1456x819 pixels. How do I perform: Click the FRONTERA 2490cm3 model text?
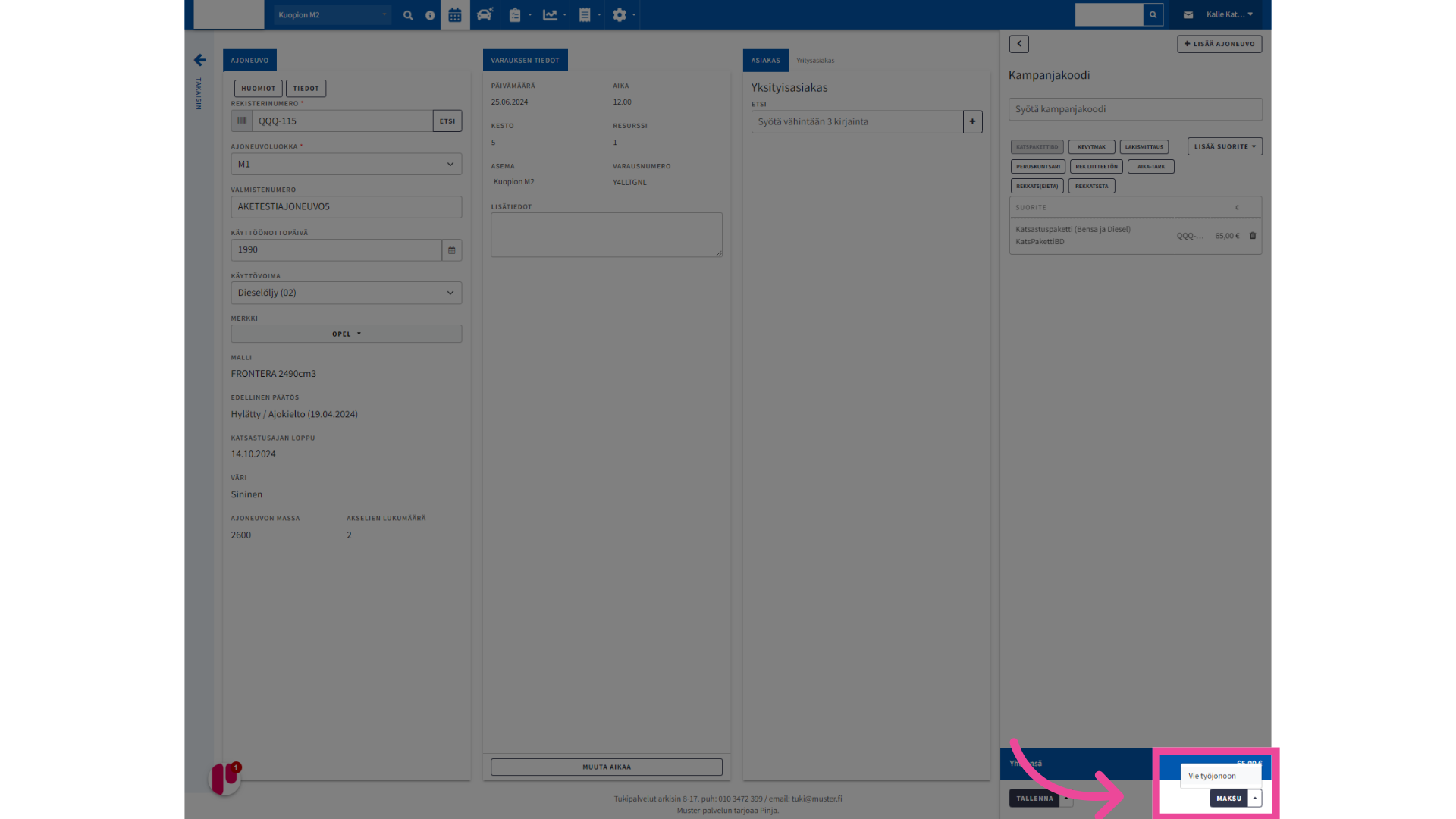tap(274, 374)
